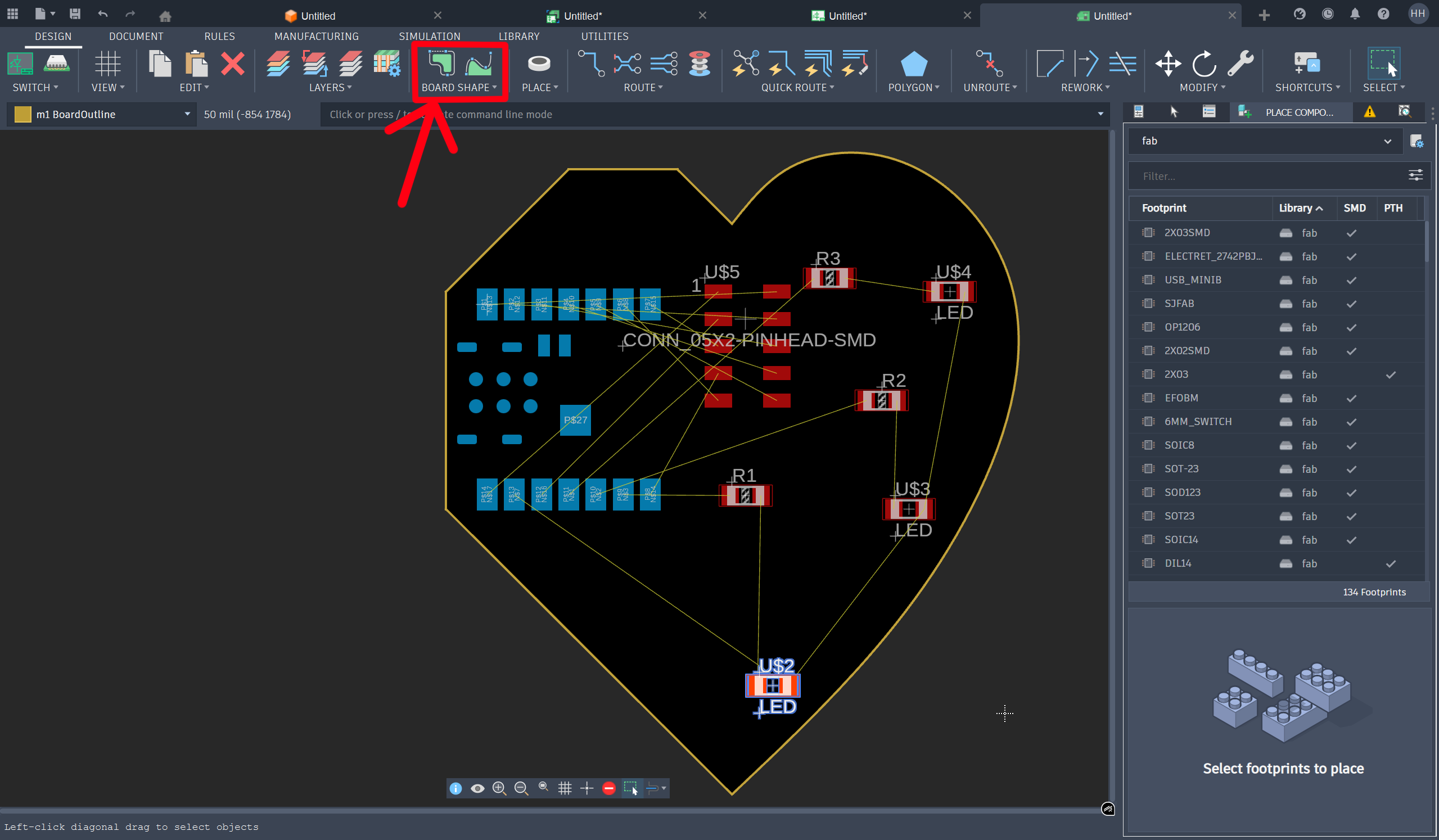This screenshot has width=1439, height=840.
Task: Click the red stop icon in bottom toolbar
Action: pyautogui.click(x=608, y=788)
